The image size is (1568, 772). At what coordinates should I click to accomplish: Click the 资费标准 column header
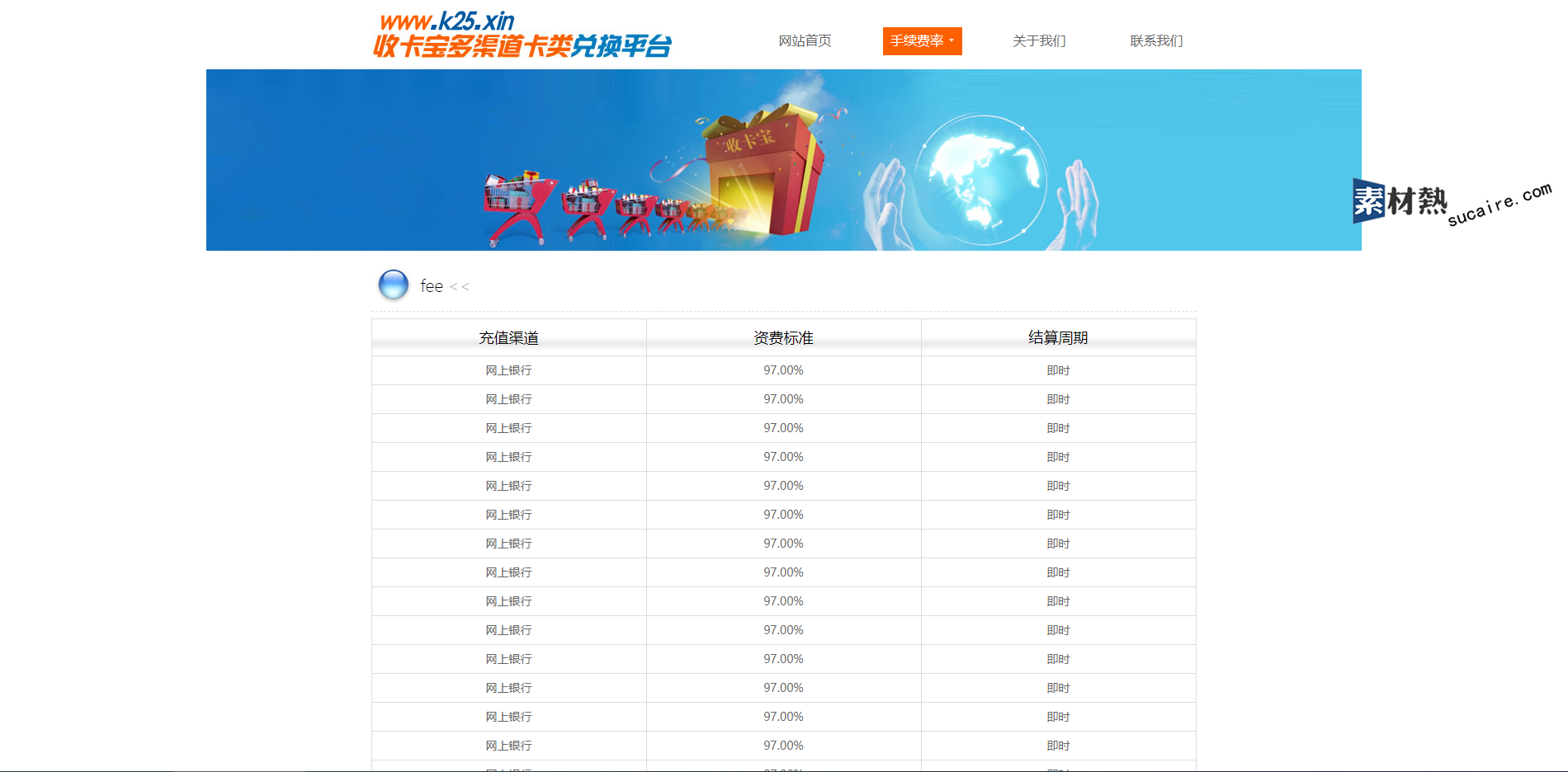coord(784,337)
